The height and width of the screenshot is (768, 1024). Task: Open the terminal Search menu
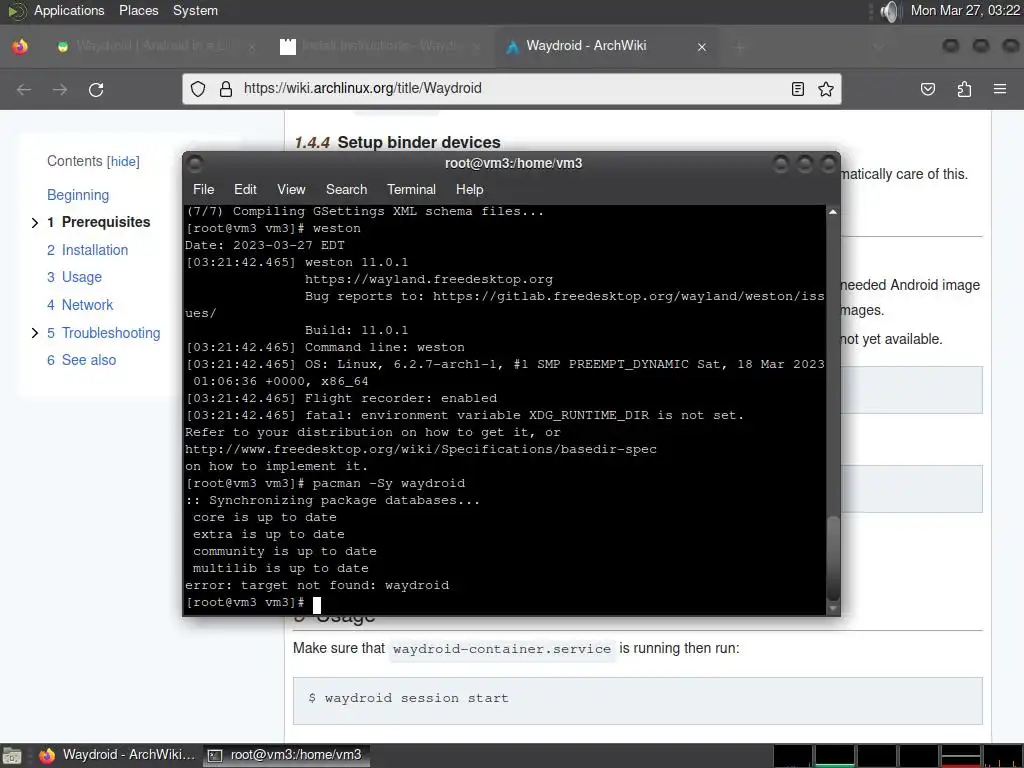[346, 189]
